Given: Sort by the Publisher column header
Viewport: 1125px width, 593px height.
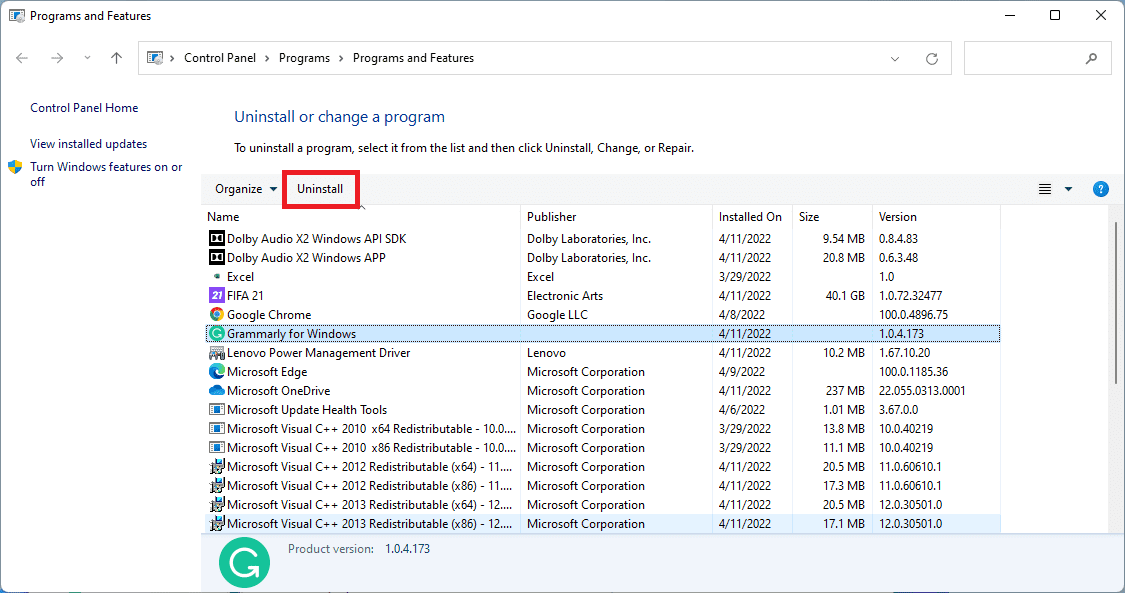Looking at the screenshot, I should click(616, 217).
